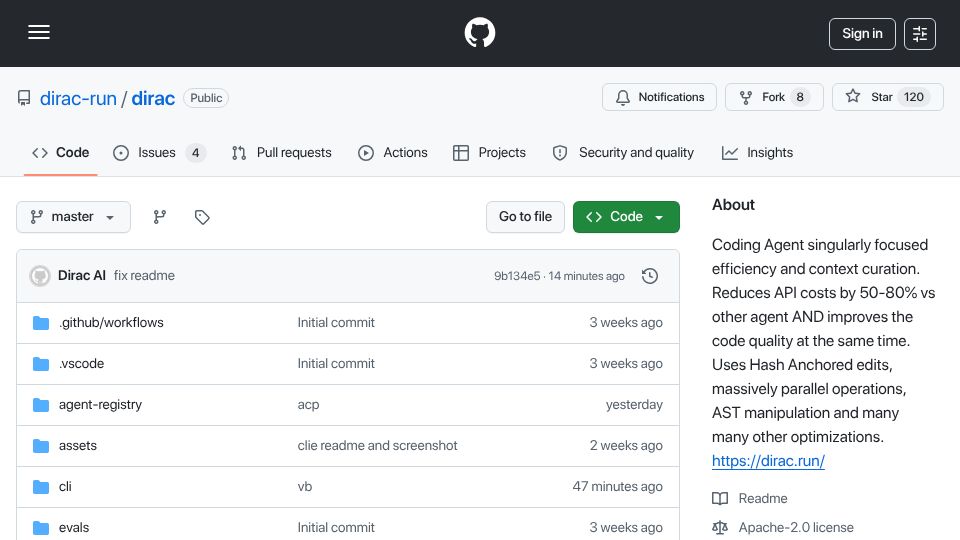The width and height of the screenshot is (960, 540).
Task: Click the Go to file button
Action: point(525,217)
